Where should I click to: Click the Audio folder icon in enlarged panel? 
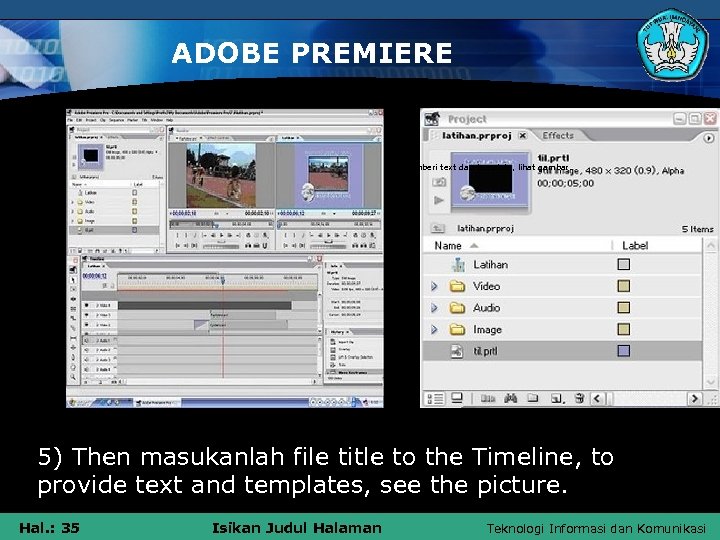tap(457, 308)
